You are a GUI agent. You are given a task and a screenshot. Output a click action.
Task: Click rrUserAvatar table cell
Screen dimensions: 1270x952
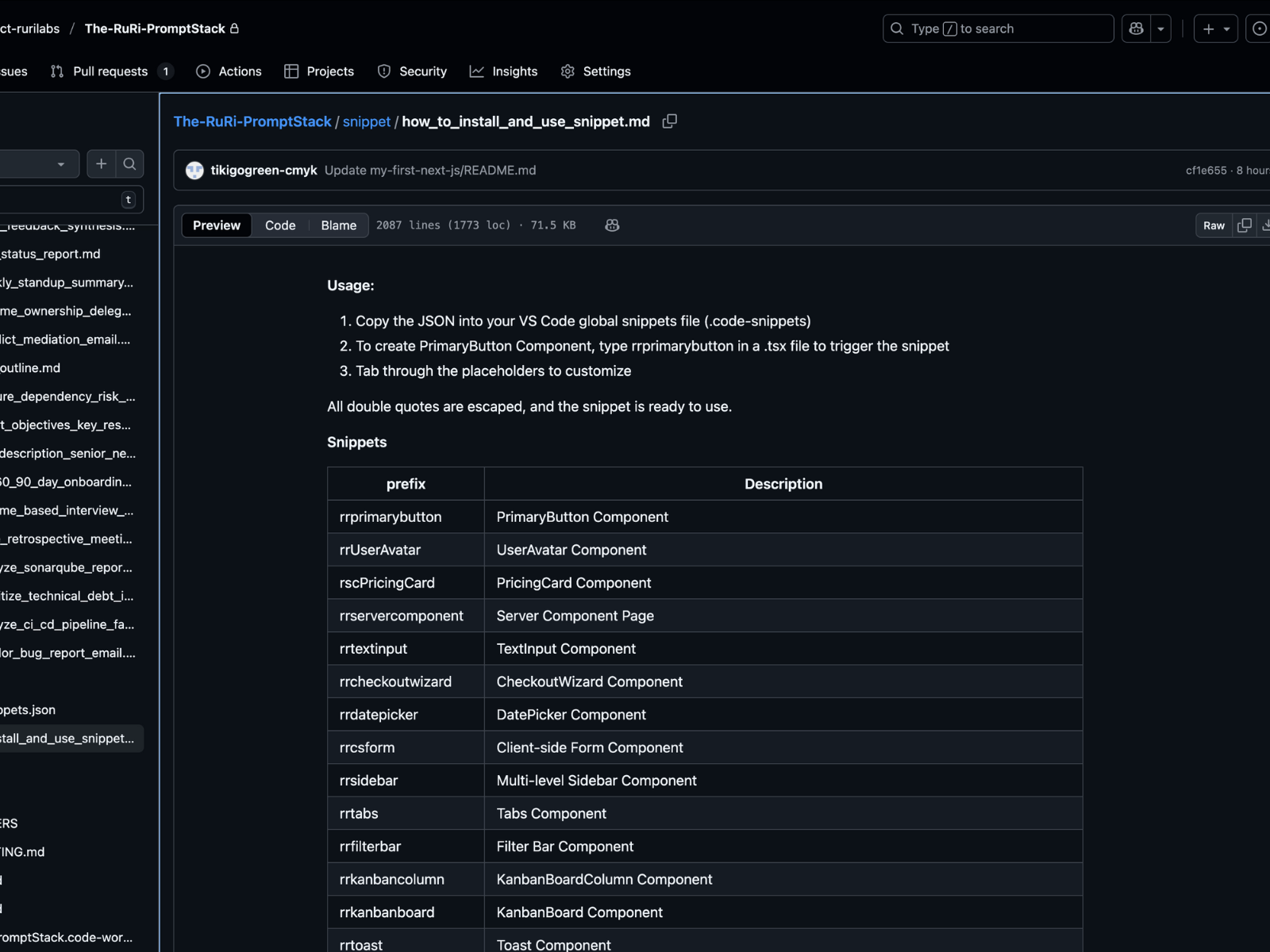click(406, 550)
